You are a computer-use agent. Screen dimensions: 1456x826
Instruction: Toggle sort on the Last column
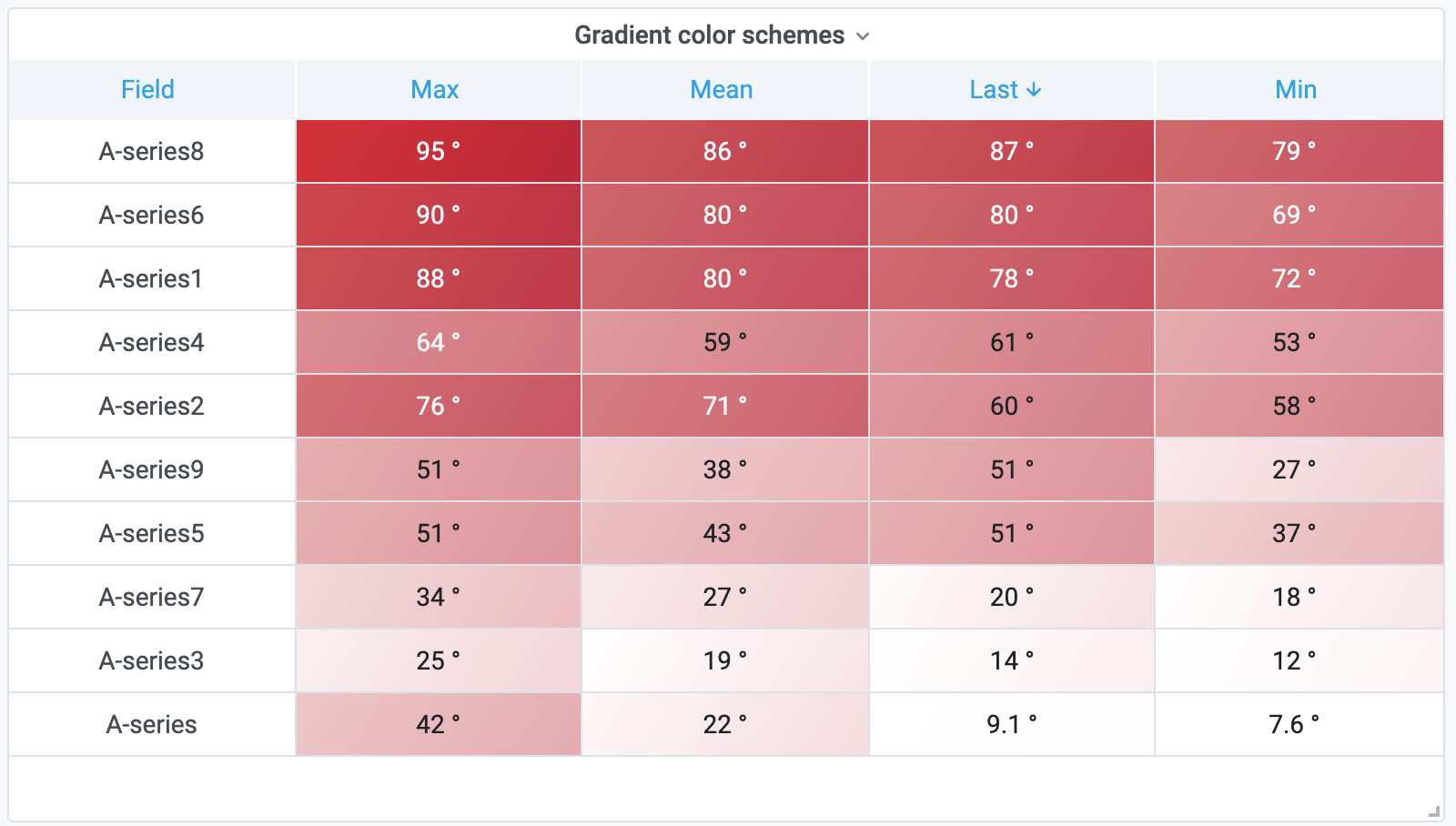tap(994, 90)
